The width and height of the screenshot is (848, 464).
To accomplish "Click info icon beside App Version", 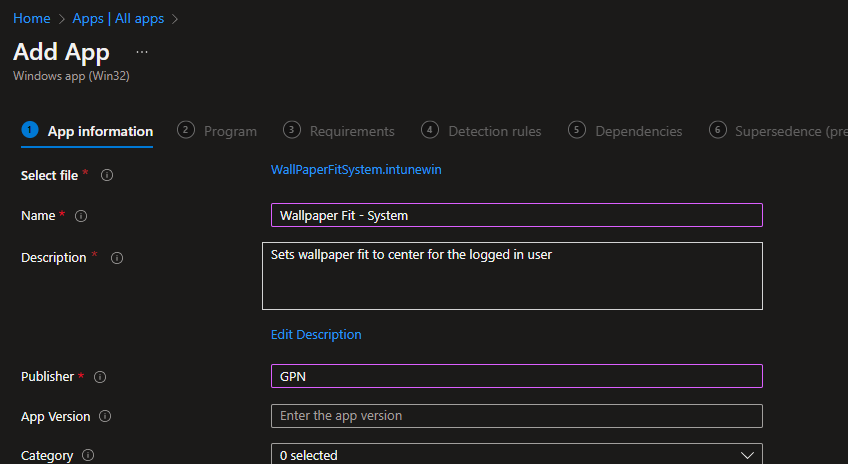I will [x=105, y=417].
